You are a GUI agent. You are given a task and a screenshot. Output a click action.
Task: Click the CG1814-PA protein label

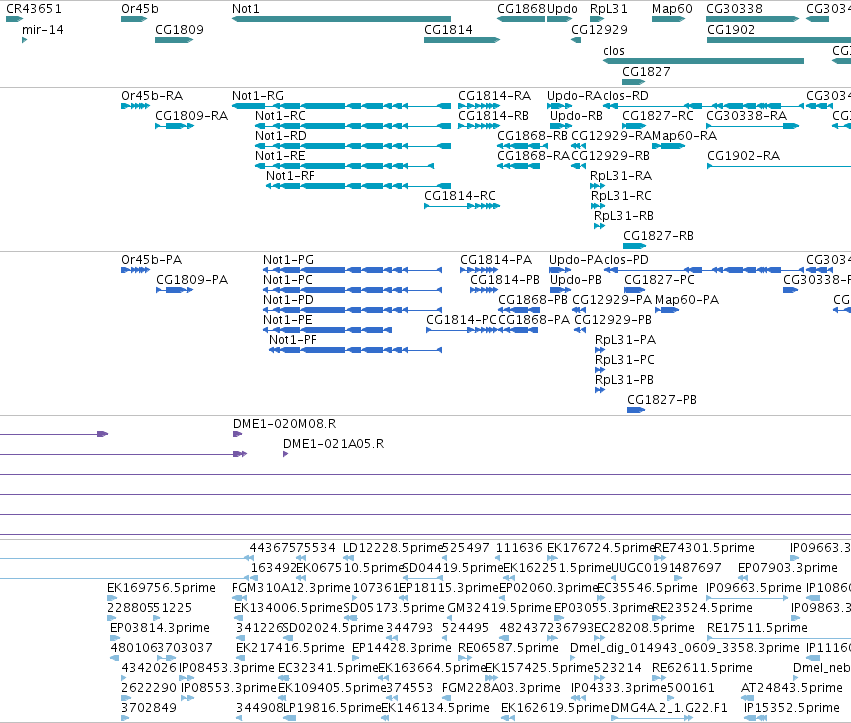tap(496, 260)
